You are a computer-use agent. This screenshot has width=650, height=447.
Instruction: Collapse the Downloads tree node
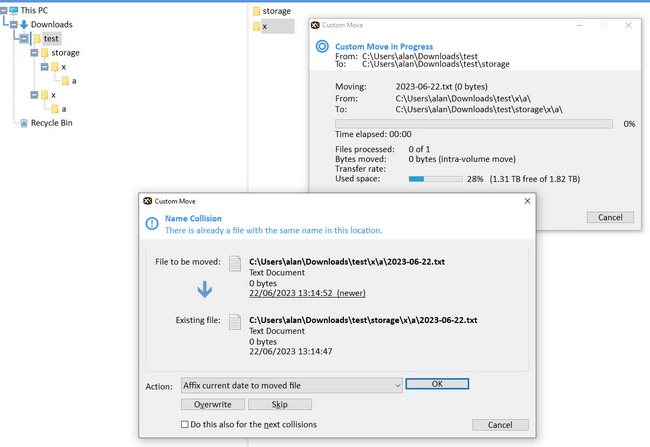pos(14,24)
